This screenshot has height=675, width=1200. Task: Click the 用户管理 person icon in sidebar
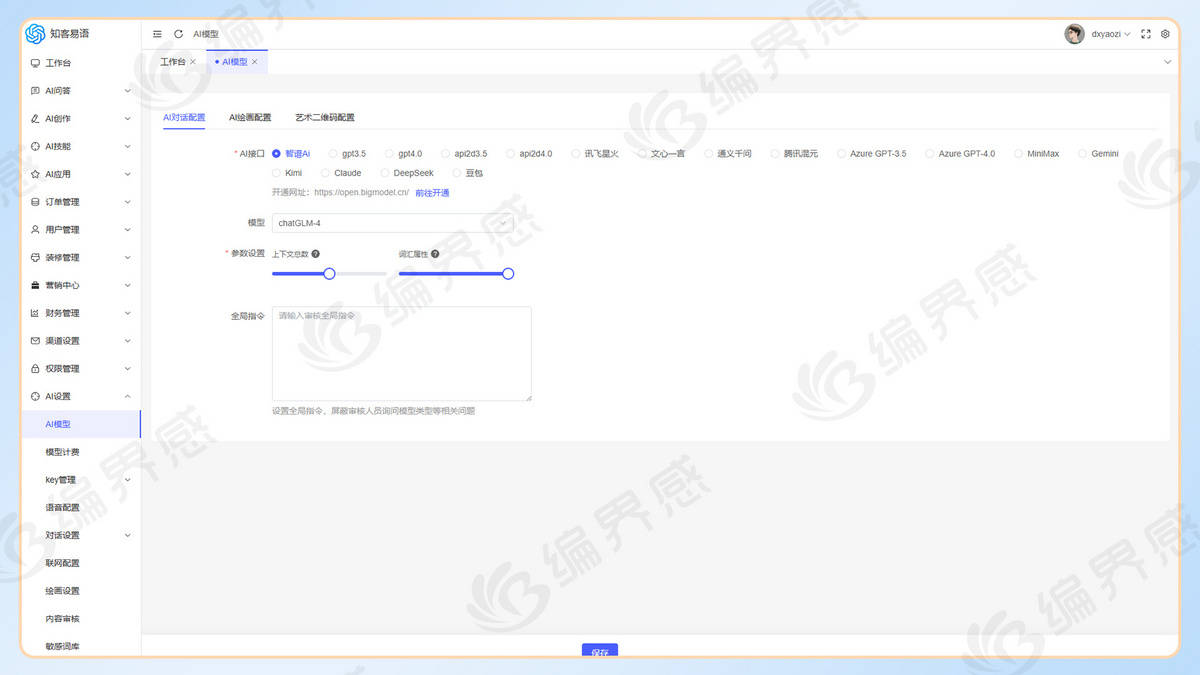36,230
